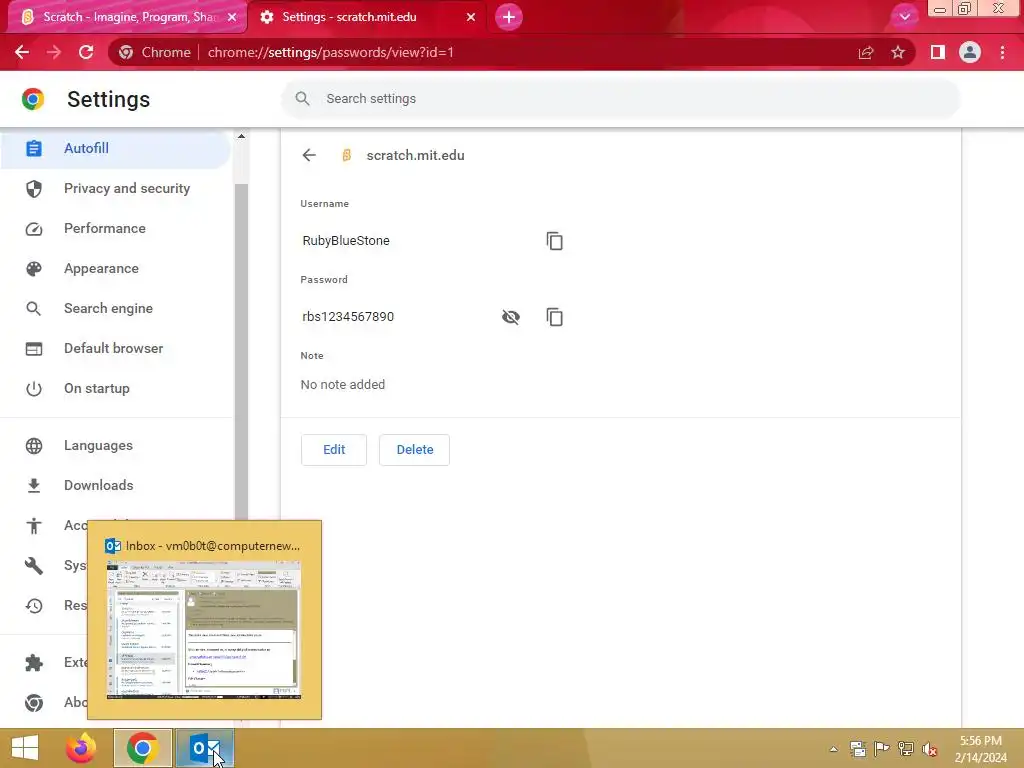The image size is (1024, 768).
Task: Click the forward navigation arrow
Action: (x=54, y=52)
